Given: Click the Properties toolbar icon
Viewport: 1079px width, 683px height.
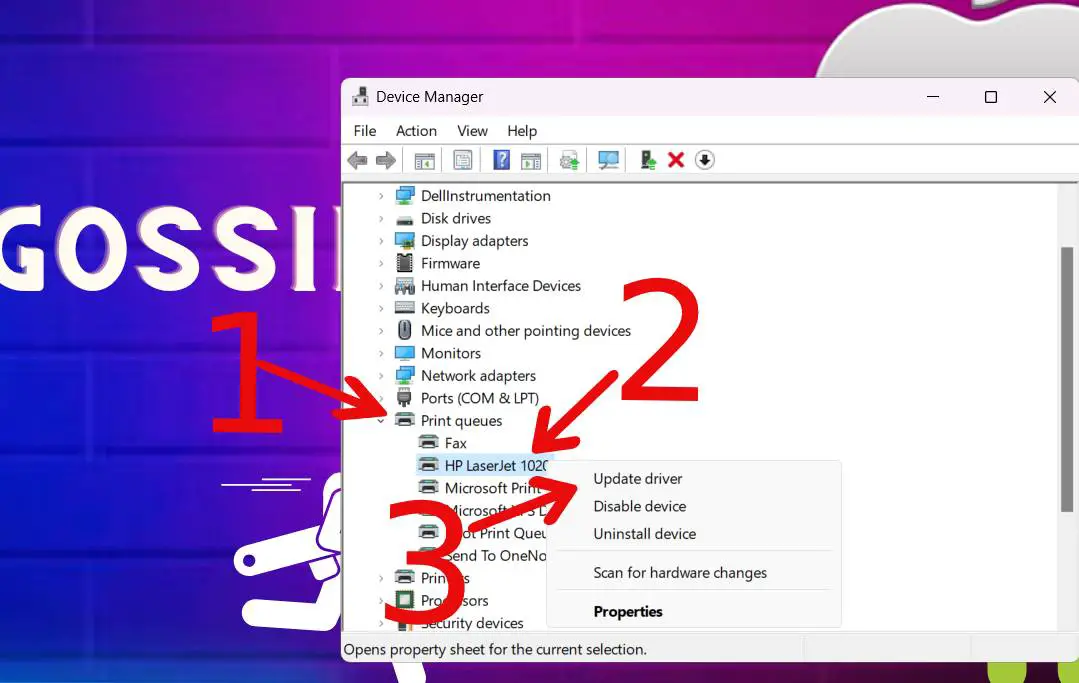Looking at the screenshot, I should pyautogui.click(x=462, y=159).
